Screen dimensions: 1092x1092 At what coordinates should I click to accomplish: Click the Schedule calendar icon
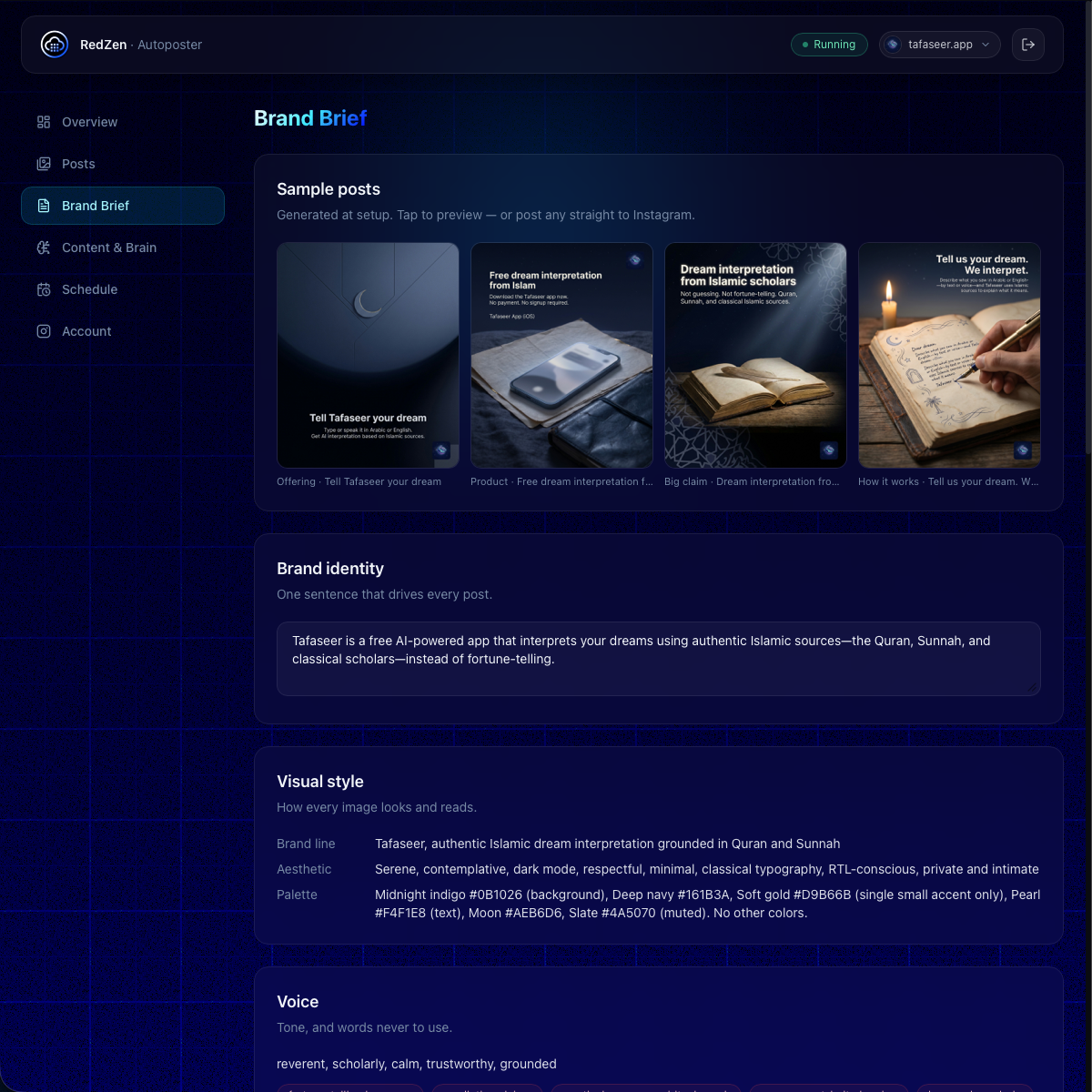44,289
